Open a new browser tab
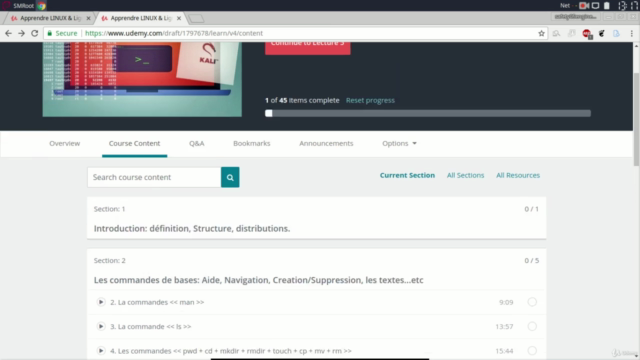The image size is (640, 360). 196,18
